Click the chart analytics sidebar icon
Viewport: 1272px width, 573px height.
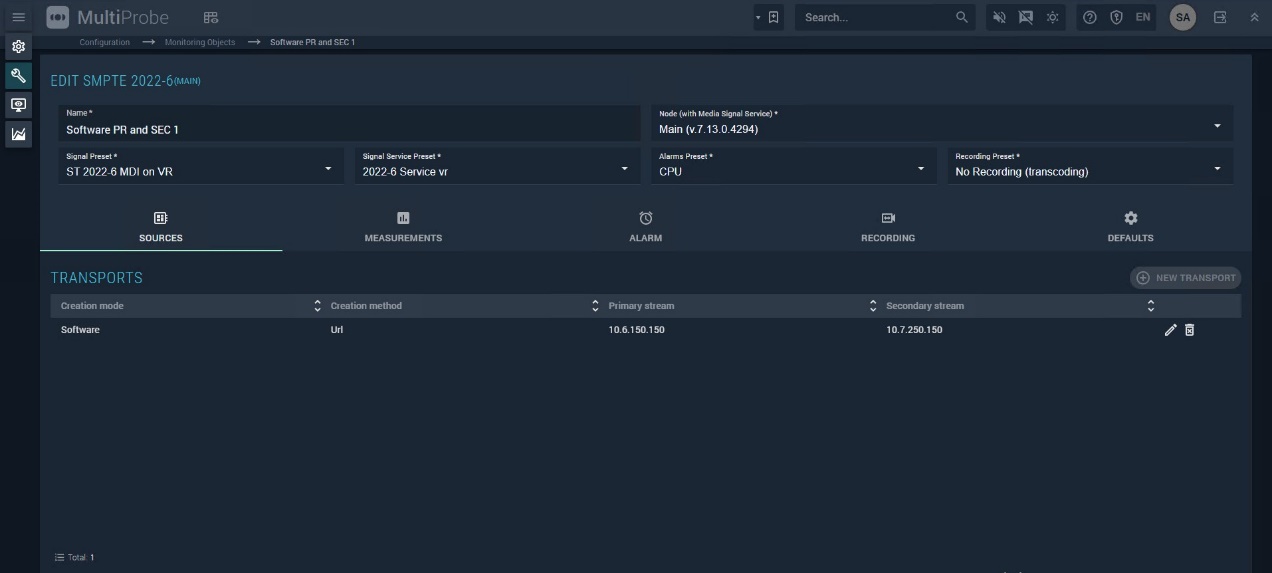pyautogui.click(x=18, y=134)
